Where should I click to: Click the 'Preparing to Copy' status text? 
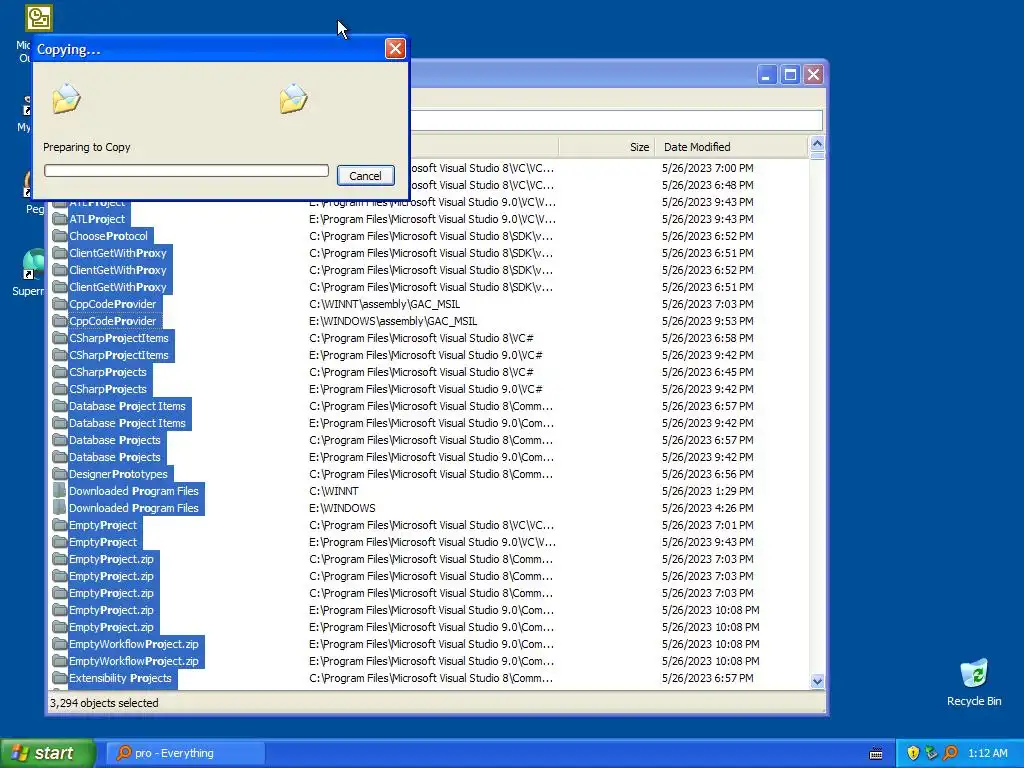pos(87,147)
